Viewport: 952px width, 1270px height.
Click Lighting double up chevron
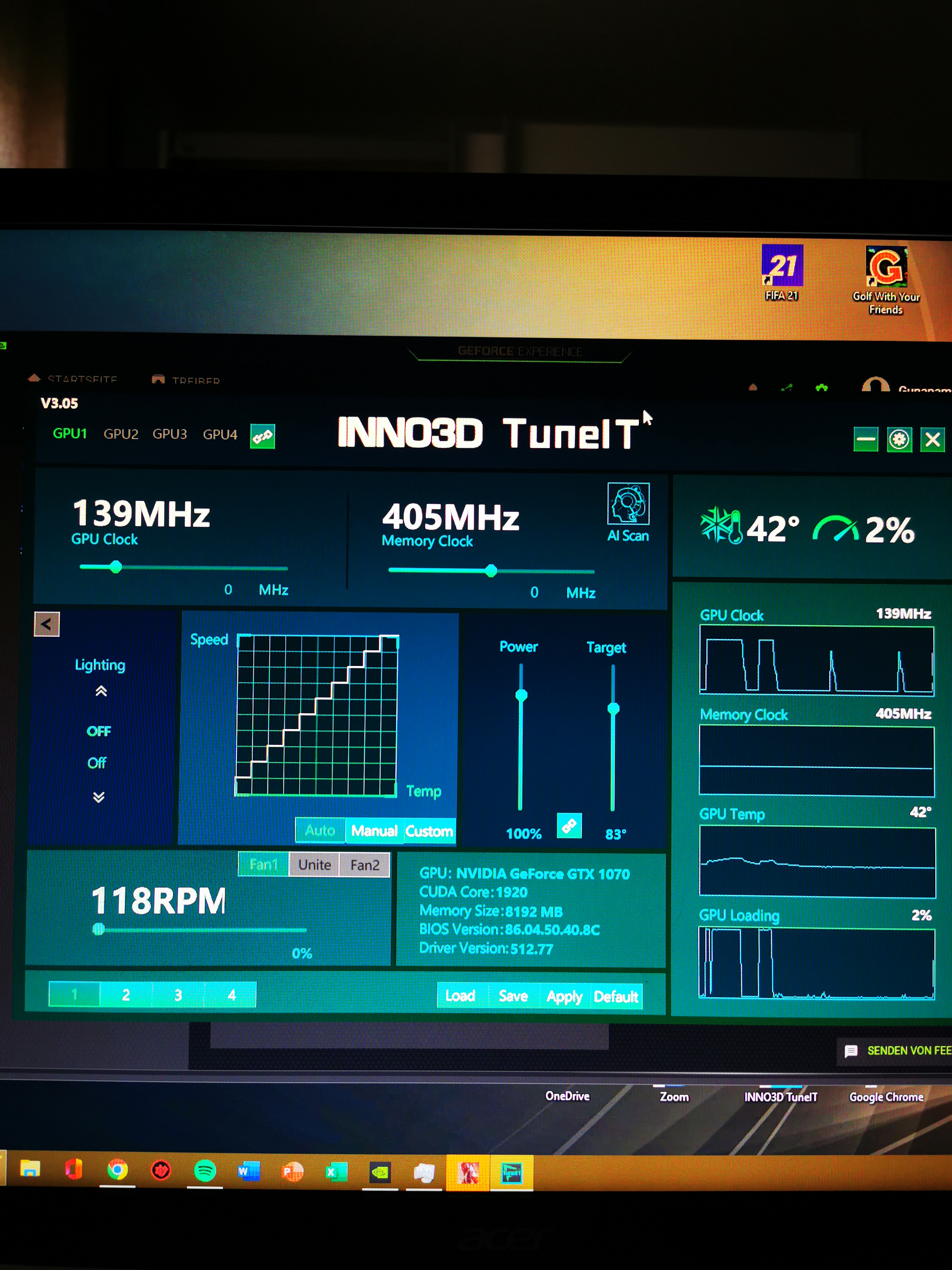pos(101,691)
